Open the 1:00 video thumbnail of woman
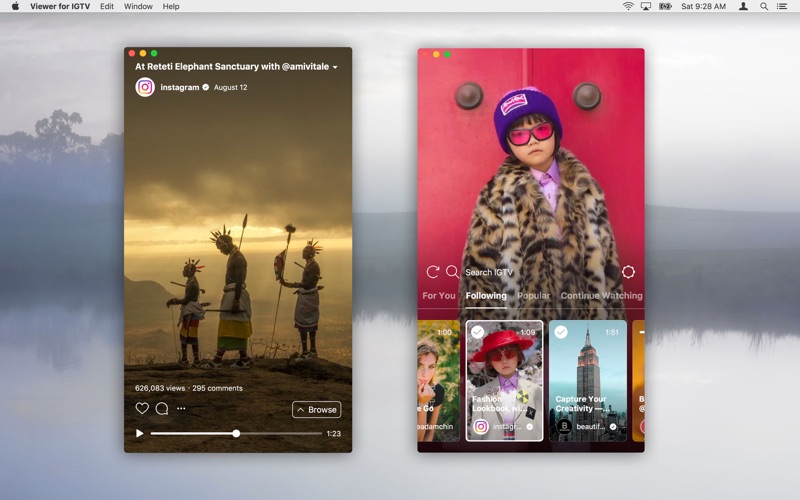Image resolution: width=800 pixels, height=500 pixels. point(439,381)
